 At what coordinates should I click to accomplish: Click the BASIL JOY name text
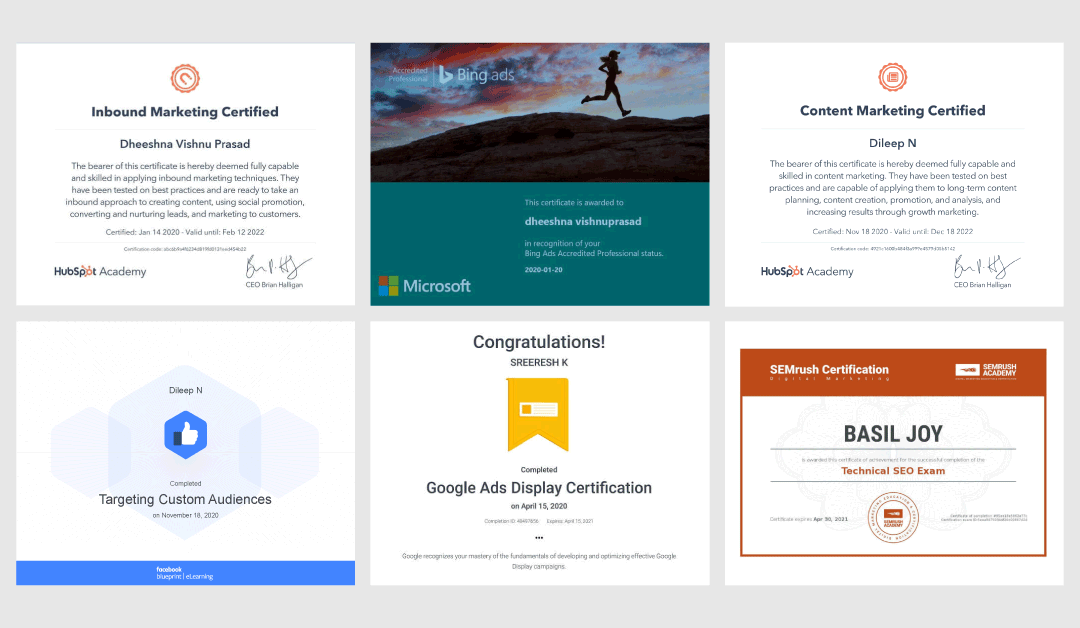(893, 435)
